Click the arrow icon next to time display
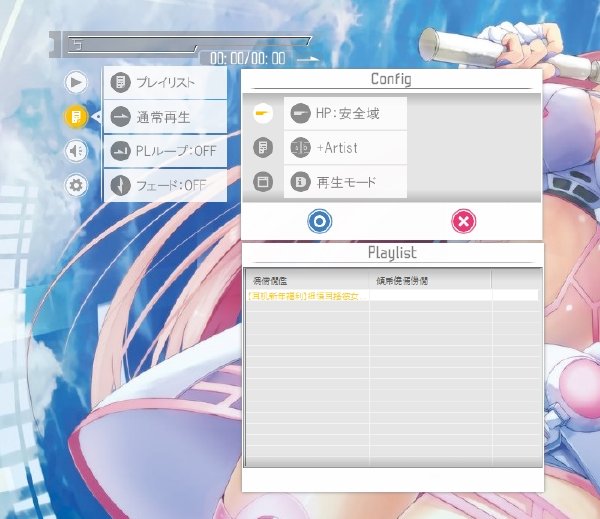 (x=308, y=59)
